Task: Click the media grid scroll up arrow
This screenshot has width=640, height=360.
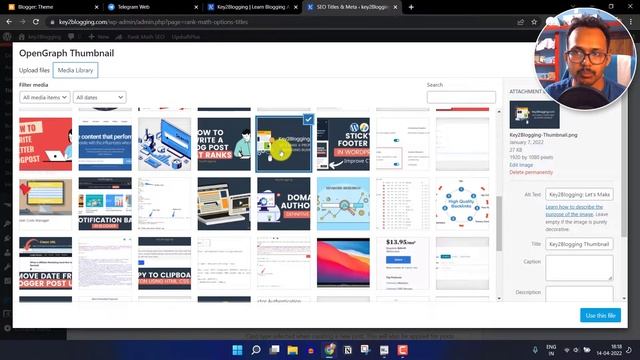Action: pos(499,111)
